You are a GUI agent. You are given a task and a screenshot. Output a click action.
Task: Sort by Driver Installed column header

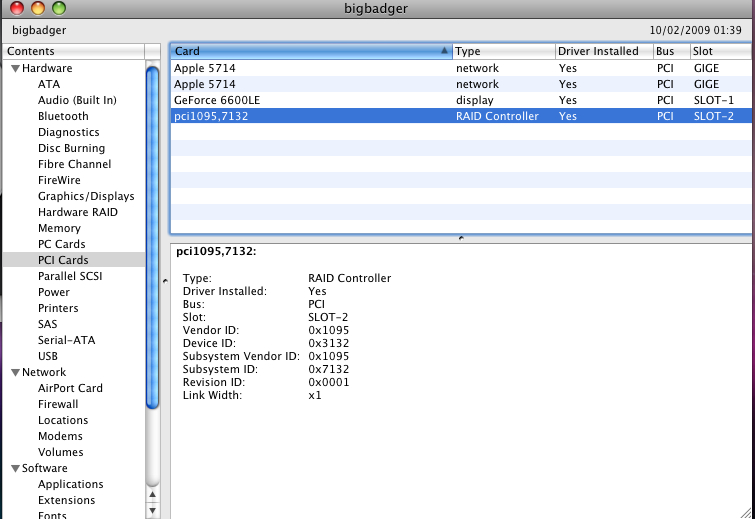604,51
